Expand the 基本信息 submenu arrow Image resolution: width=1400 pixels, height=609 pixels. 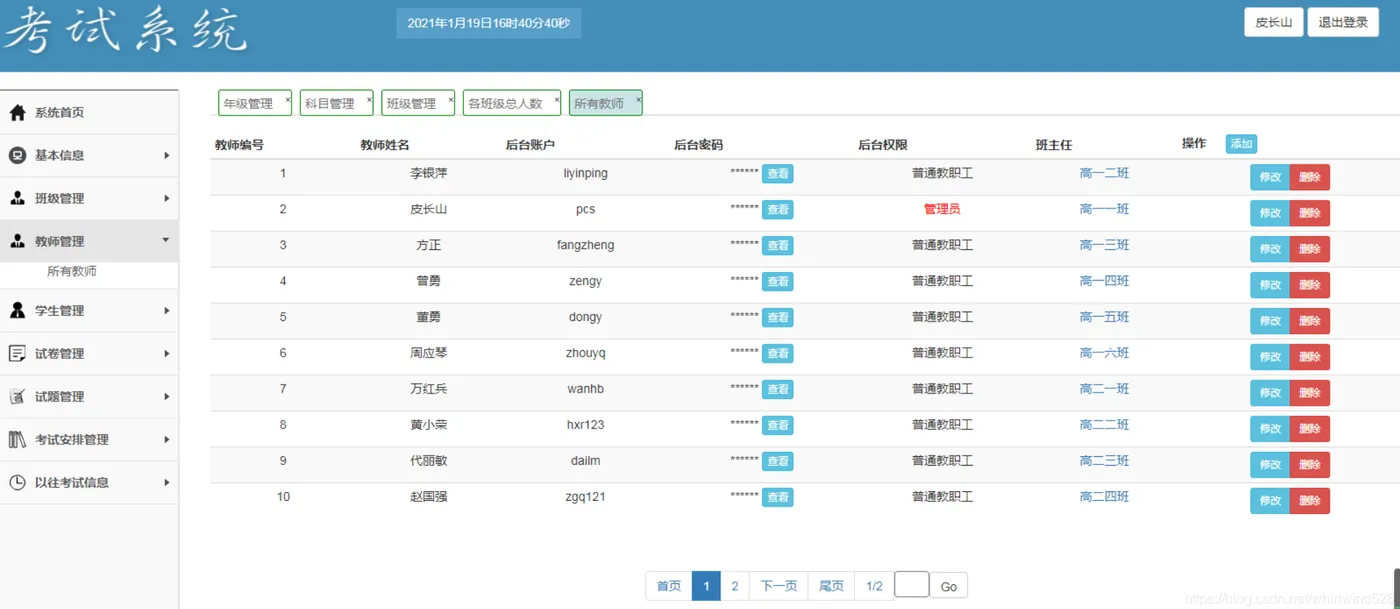pyautogui.click(x=167, y=155)
